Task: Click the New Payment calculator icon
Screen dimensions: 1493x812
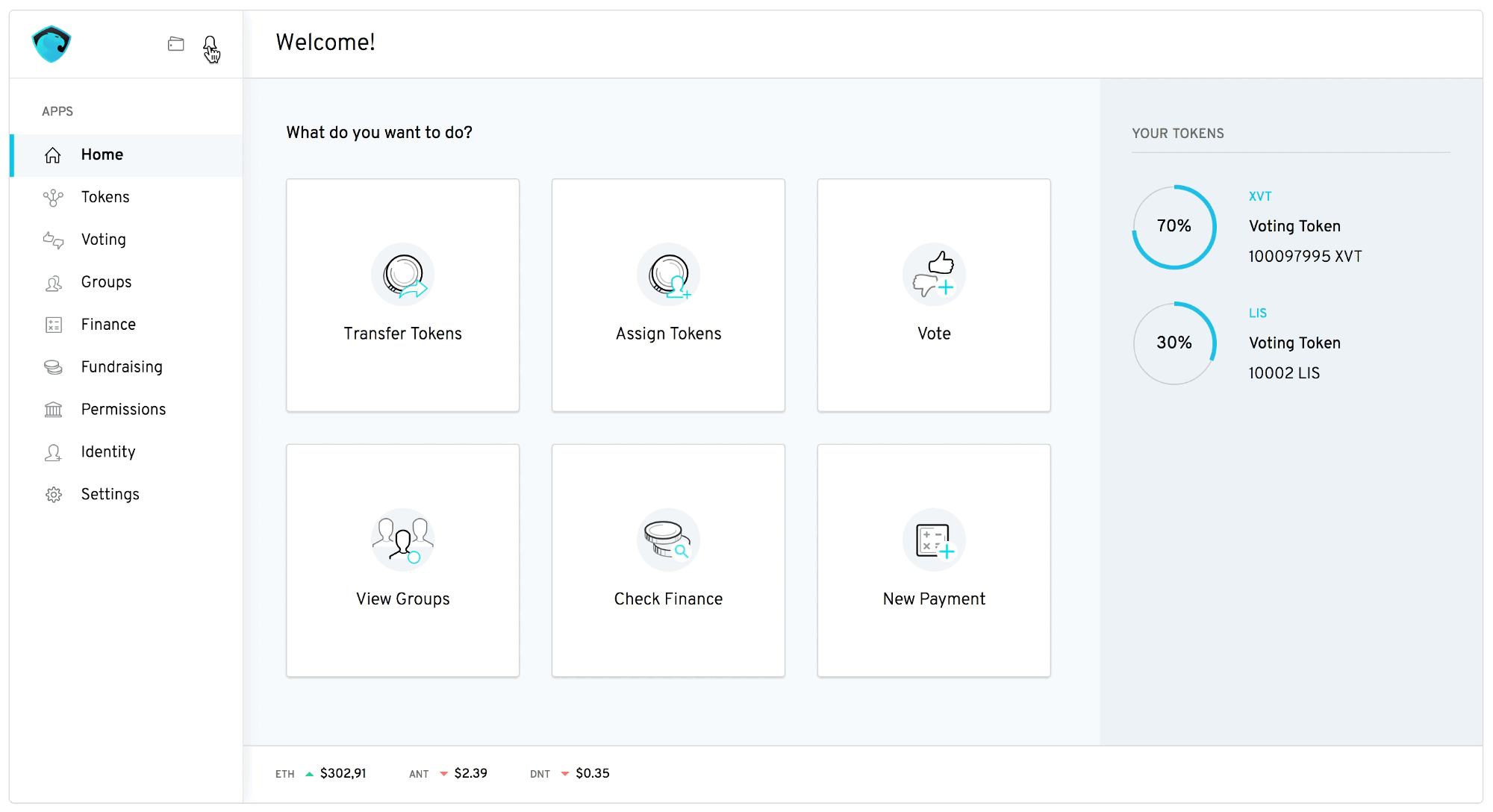Action: (934, 540)
